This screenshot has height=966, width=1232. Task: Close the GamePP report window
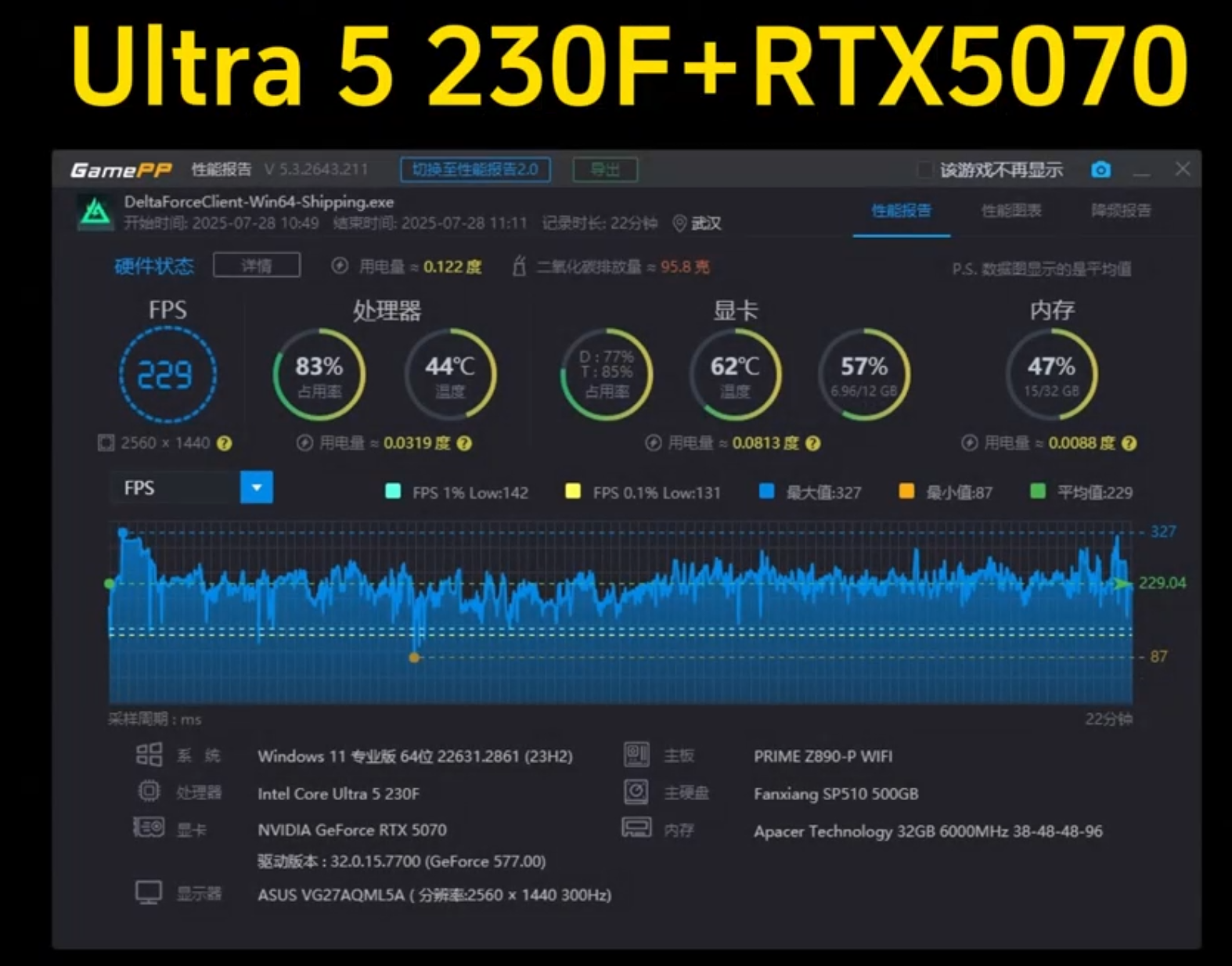click(x=1183, y=169)
